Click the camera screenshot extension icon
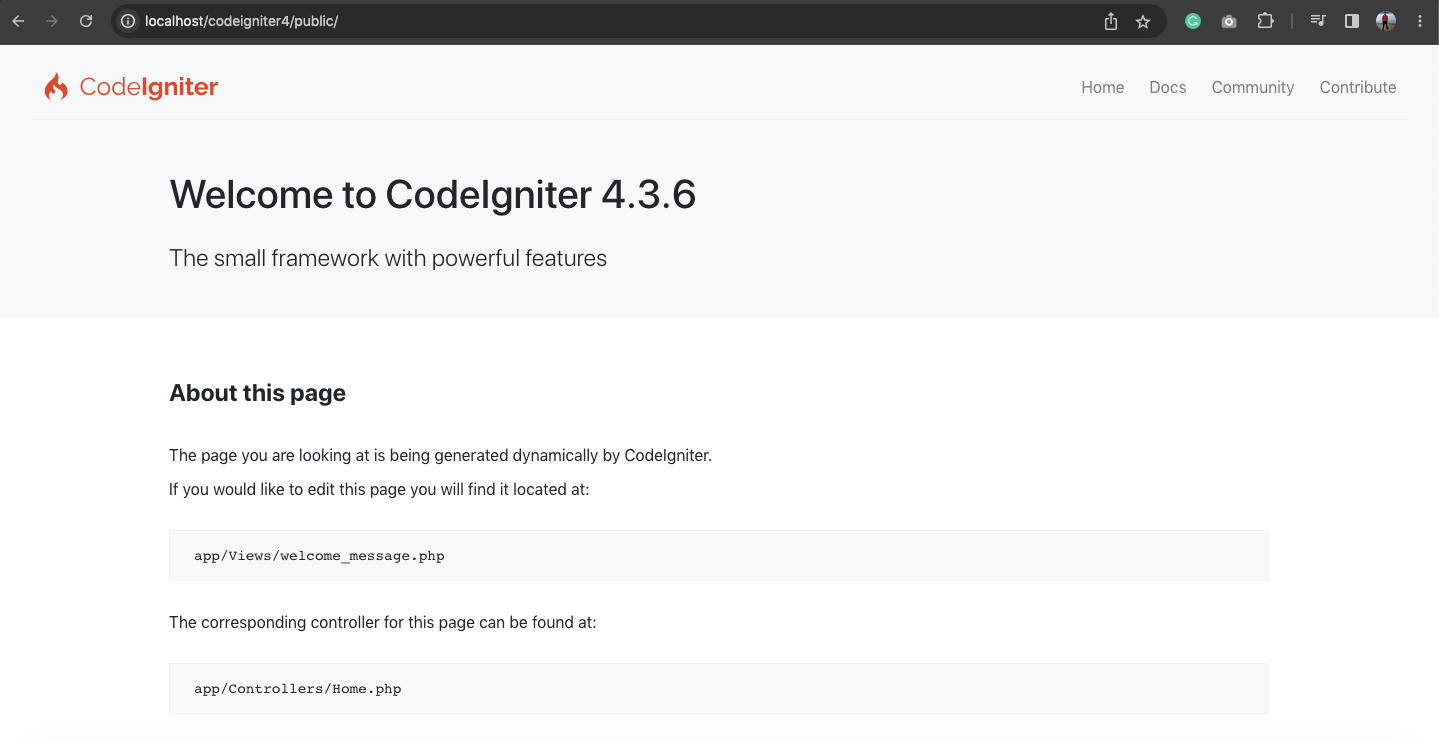Viewport: 1439px width, 741px height. tap(1229, 21)
